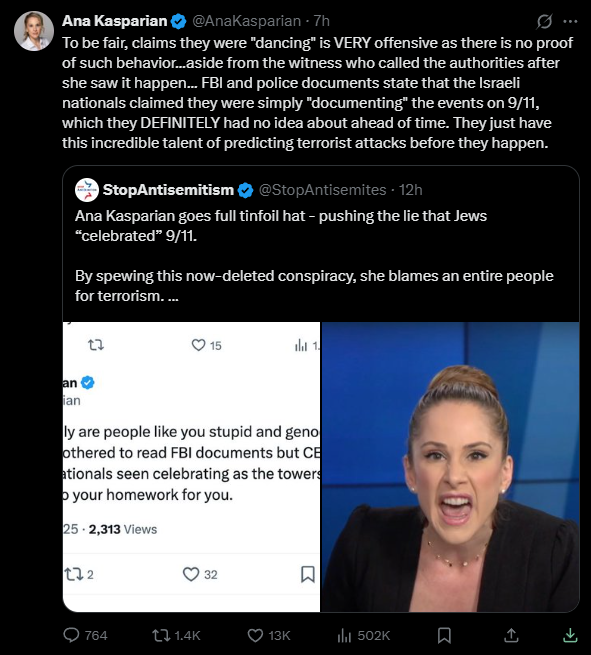Viewport: 591px width, 655px height.
Task: Repost the tweet using the 1.4K retweet icon
Action: point(176,635)
